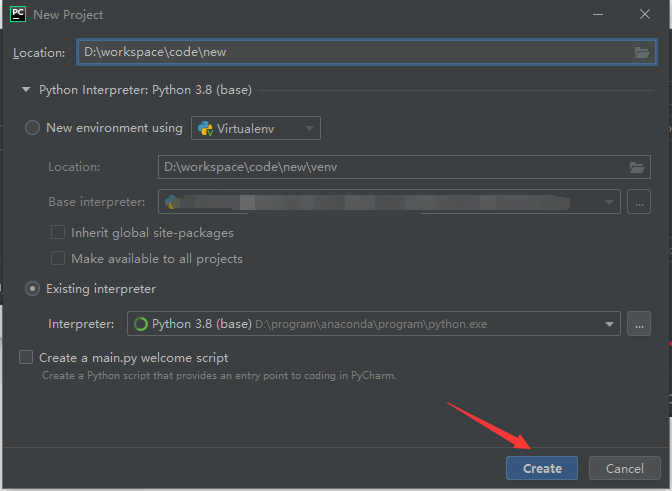Click the PyCharm logo icon in title bar
672x491 pixels.
[x=18, y=14]
